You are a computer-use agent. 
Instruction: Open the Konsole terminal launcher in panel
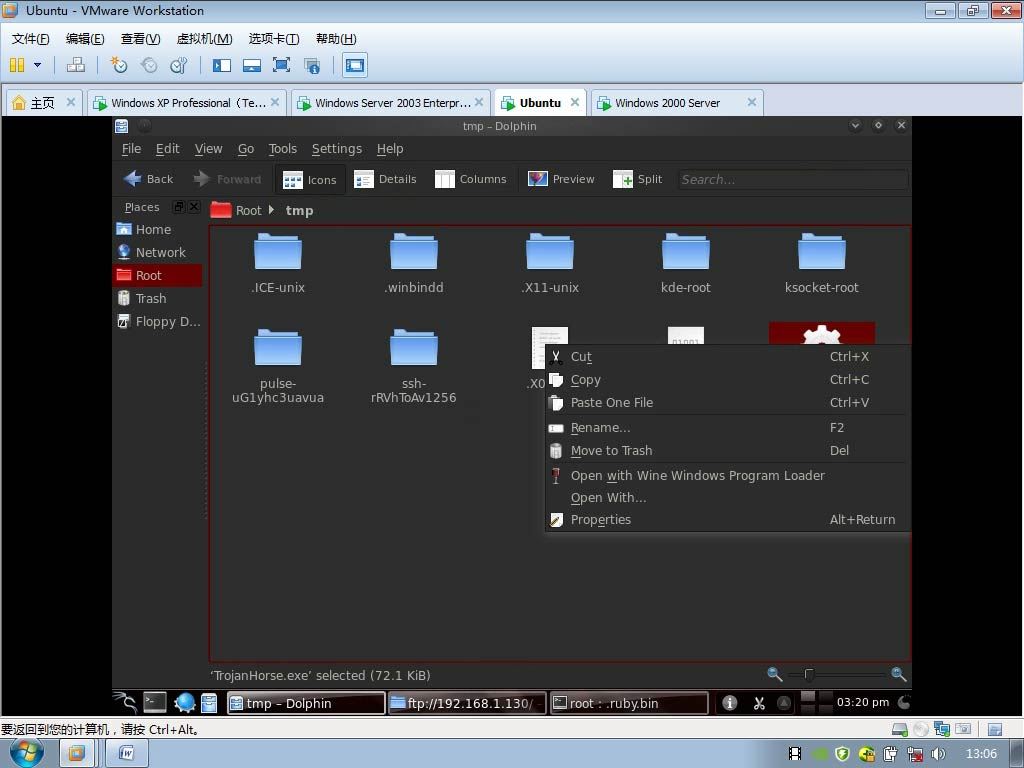click(x=155, y=703)
